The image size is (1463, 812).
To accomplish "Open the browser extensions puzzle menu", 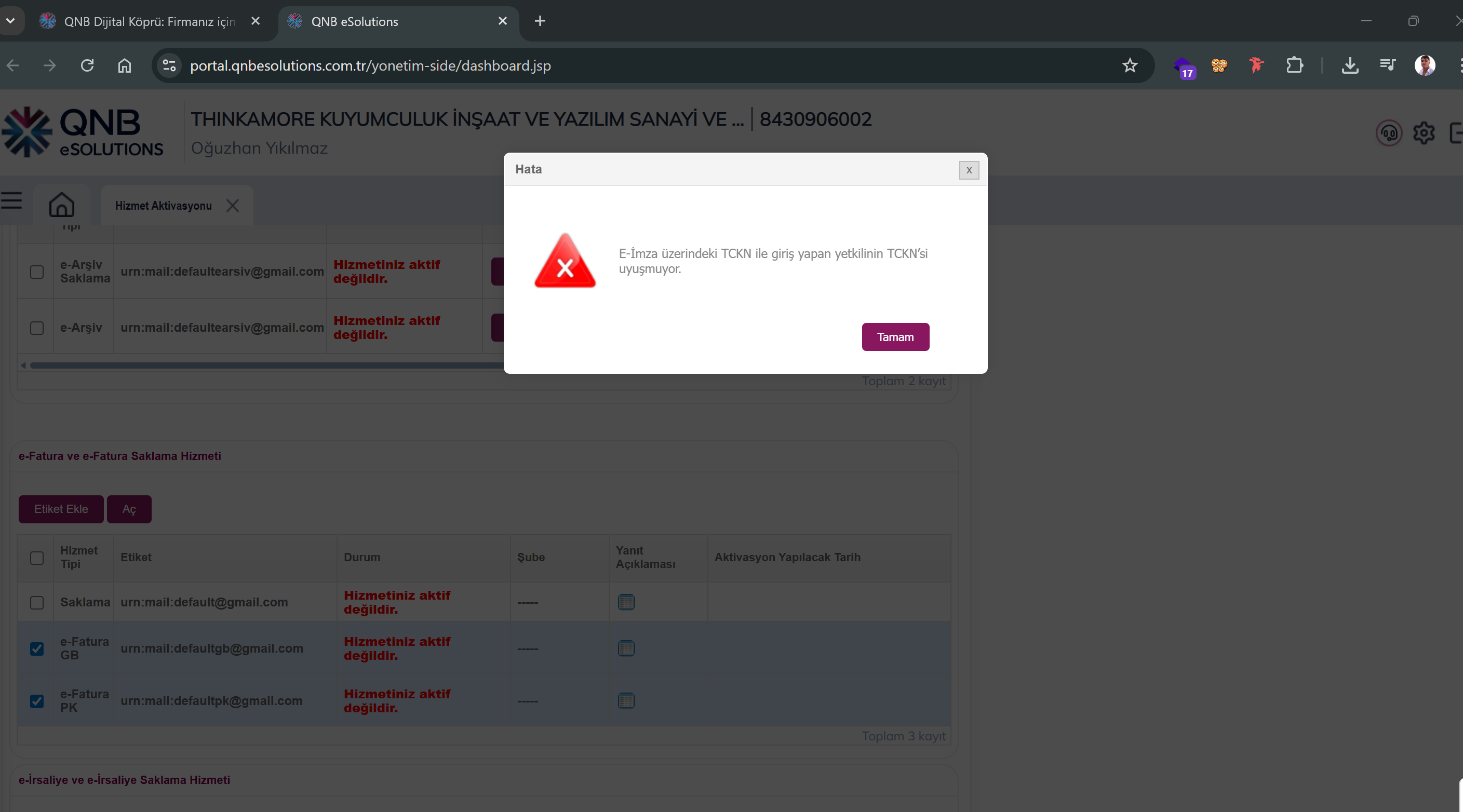I will coord(1294,66).
